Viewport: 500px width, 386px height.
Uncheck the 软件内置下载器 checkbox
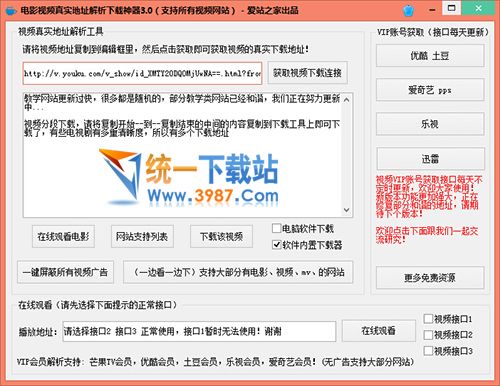tap(276, 245)
